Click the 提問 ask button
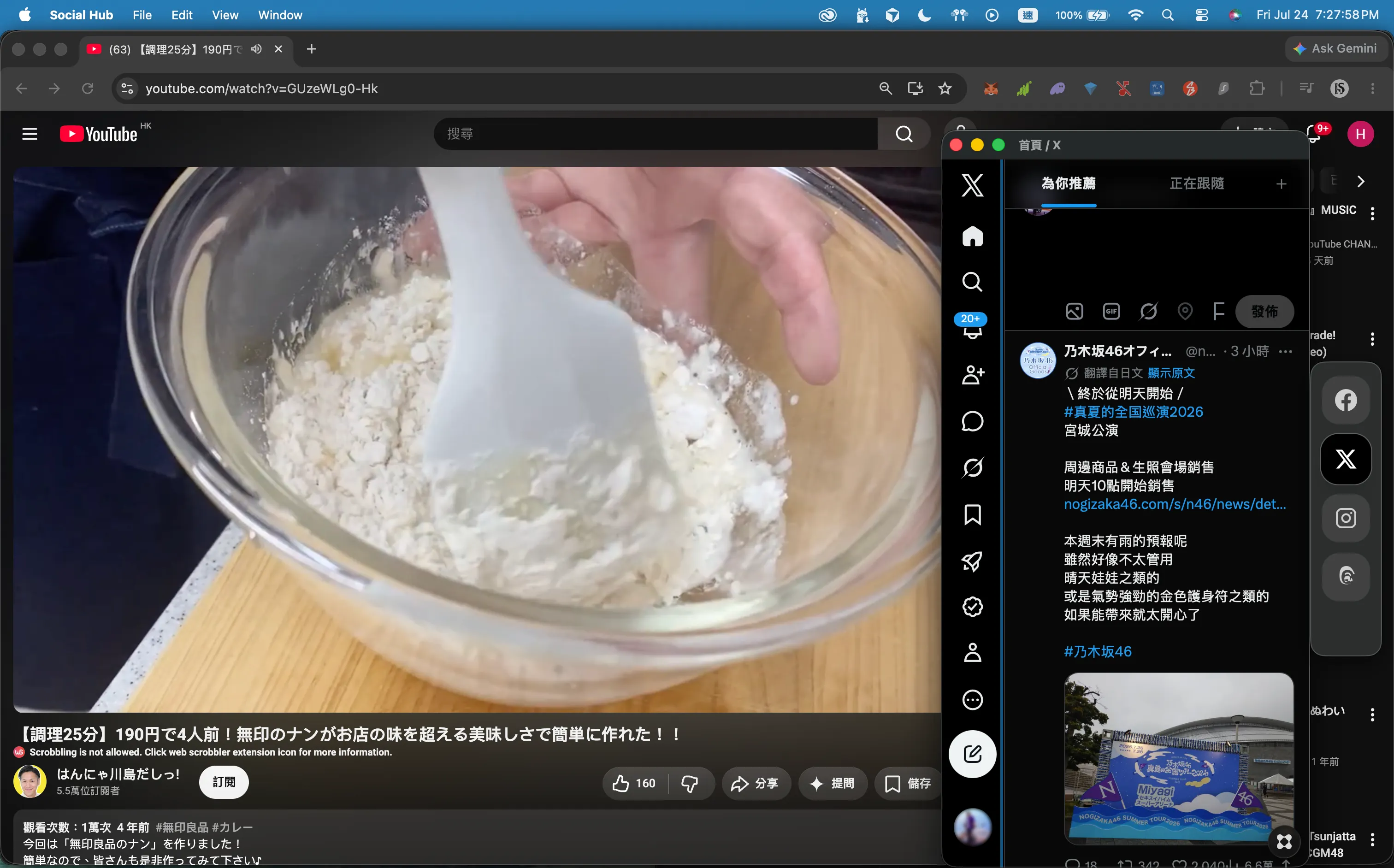Image resolution: width=1394 pixels, height=868 pixels. [x=832, y=783]
